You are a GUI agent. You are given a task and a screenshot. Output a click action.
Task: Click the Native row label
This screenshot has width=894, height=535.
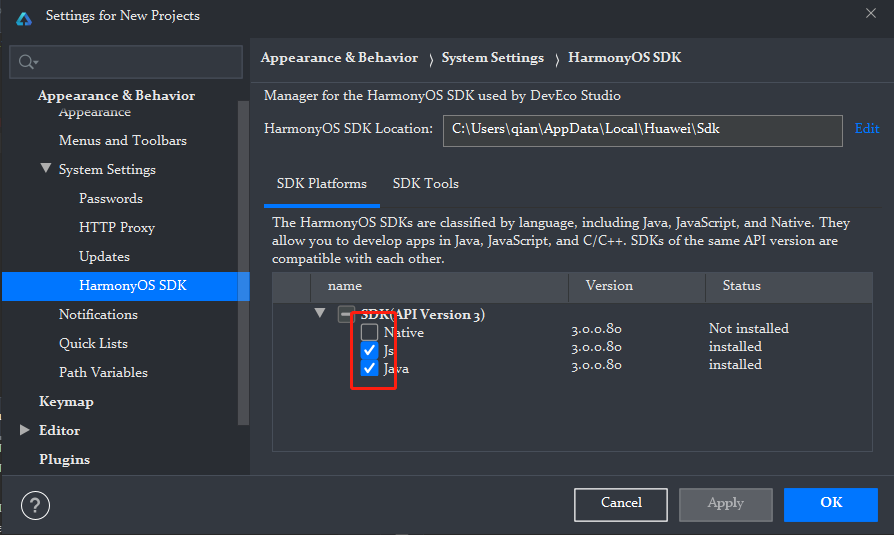tap(404, 333)
